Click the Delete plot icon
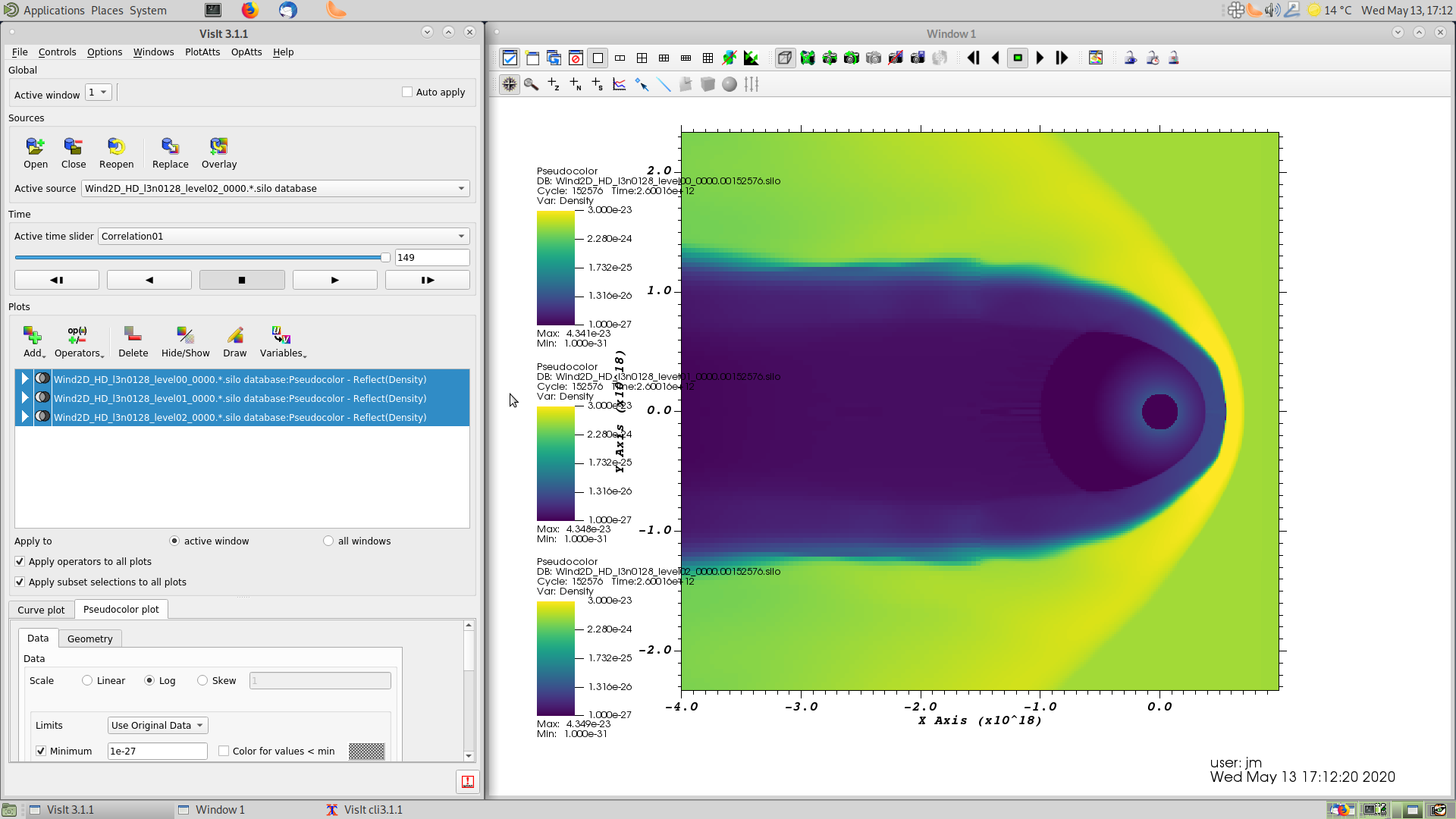Viewport: 1456px width, 819px height. pyautogui.click(x=133, y=341)
